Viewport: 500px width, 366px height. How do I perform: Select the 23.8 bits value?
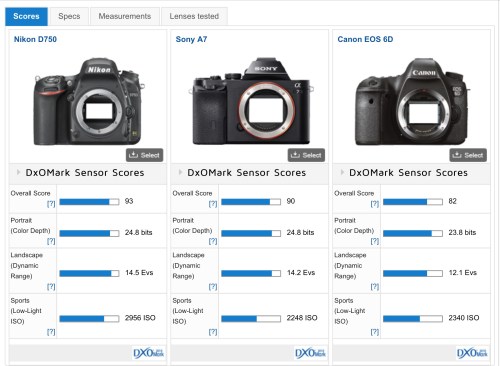[462, 232]
